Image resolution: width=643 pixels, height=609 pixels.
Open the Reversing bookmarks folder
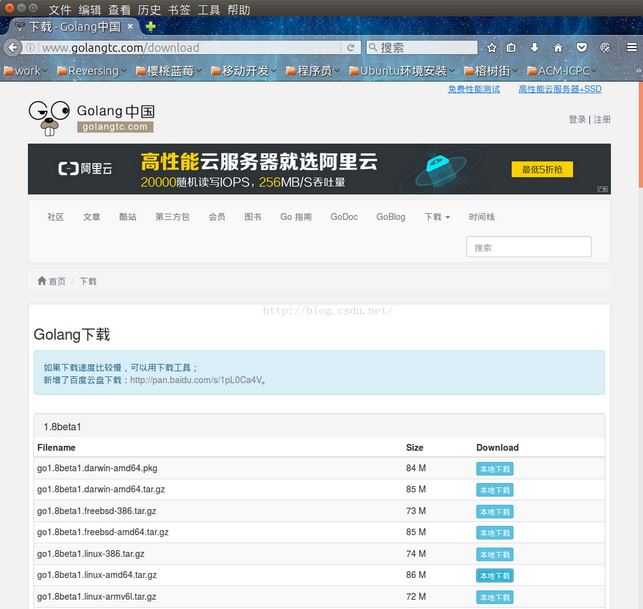coord(91,71)
